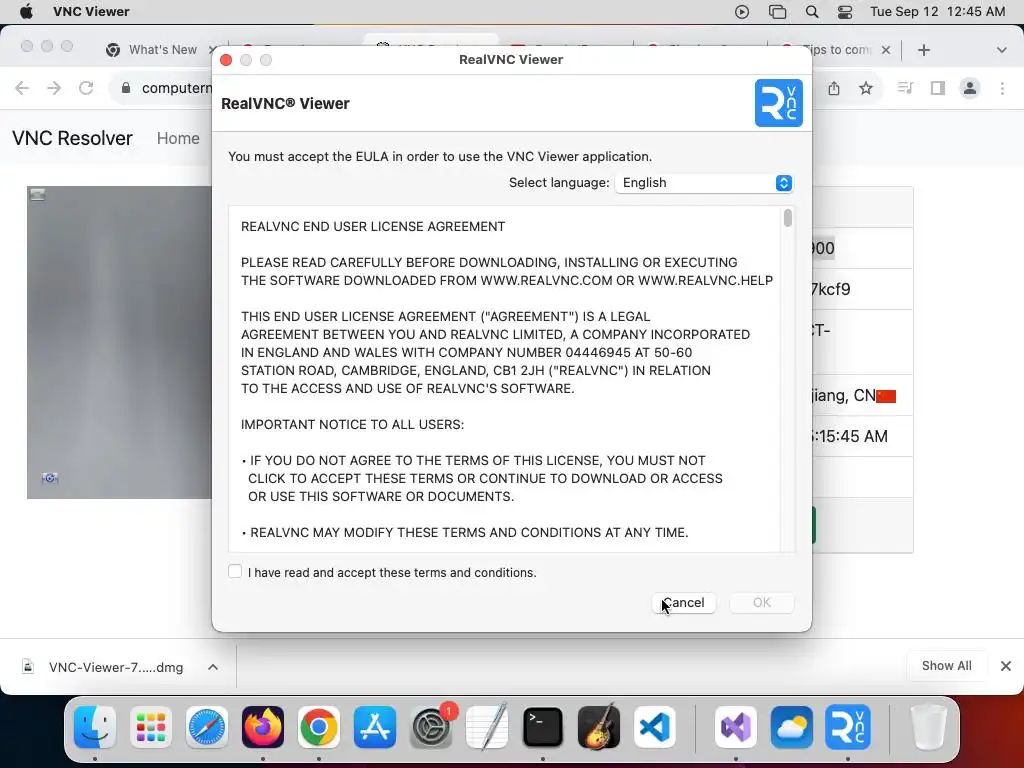Bookmark this page with the star icon
Screen dimensions: 1024x768
coord(866,88)
